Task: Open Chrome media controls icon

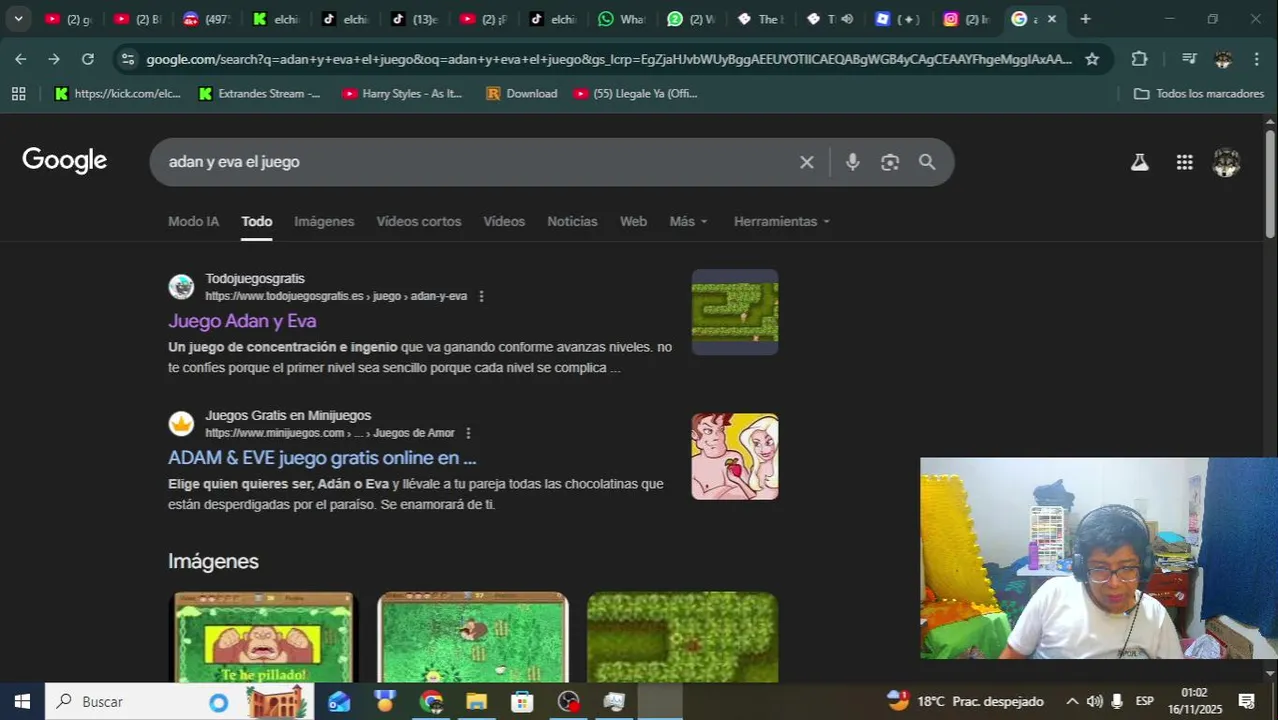Action: (x=1189, y=59)
